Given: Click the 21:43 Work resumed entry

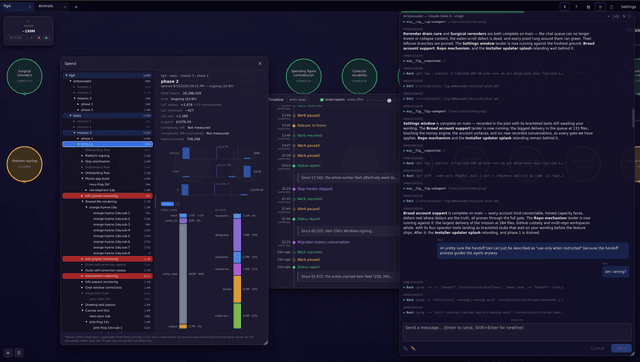Looking at the screenshot, I should point(309,199).
